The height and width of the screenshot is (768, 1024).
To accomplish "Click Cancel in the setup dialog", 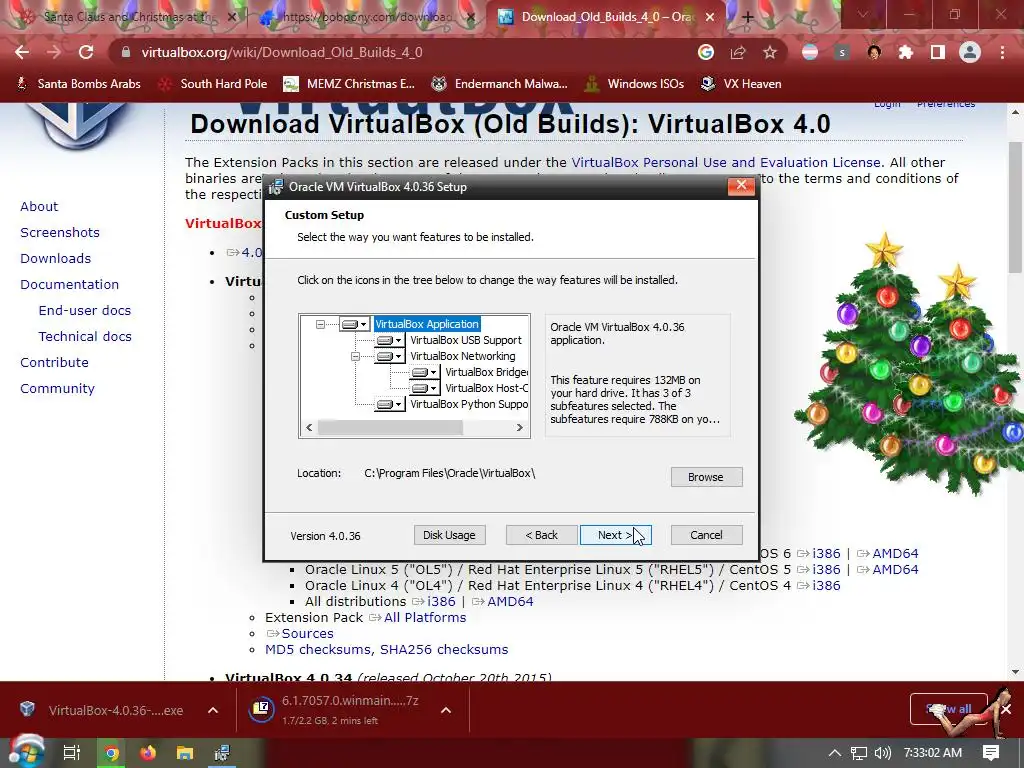I will pos(706,535).
